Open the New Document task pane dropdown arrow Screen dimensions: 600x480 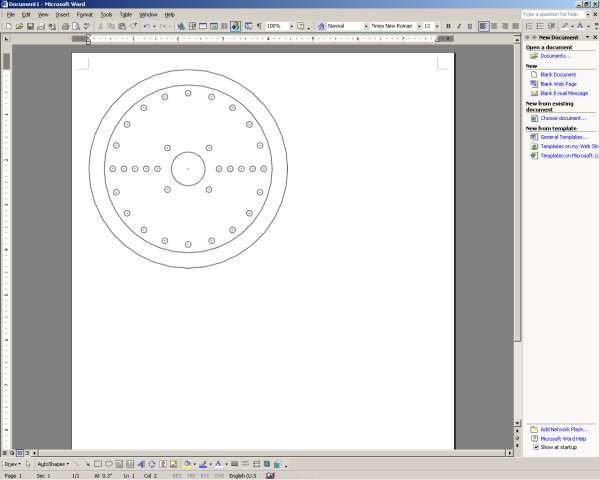587,37
